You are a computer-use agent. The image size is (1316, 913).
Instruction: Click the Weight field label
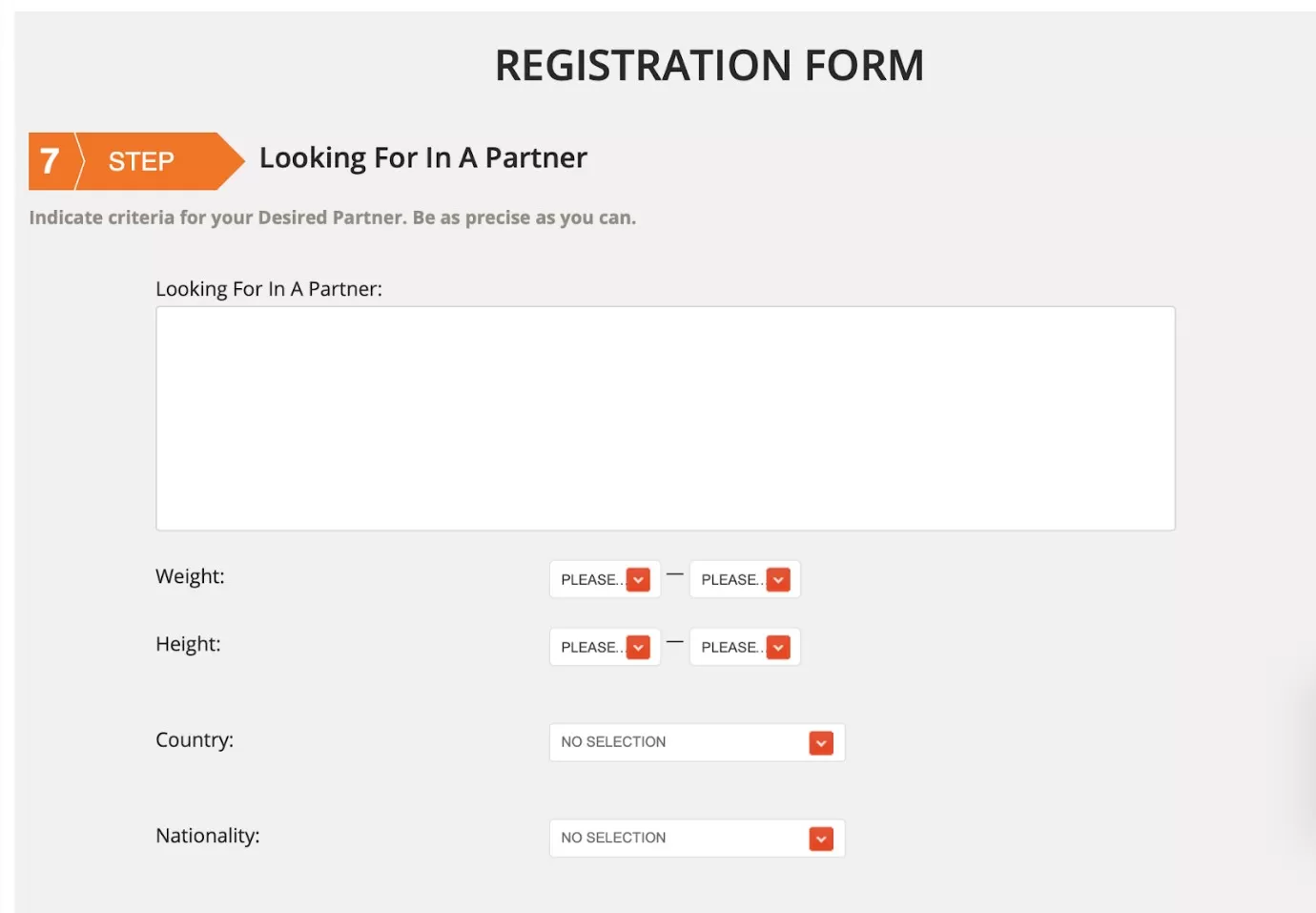pyautogui.click(x=190, y=576)
